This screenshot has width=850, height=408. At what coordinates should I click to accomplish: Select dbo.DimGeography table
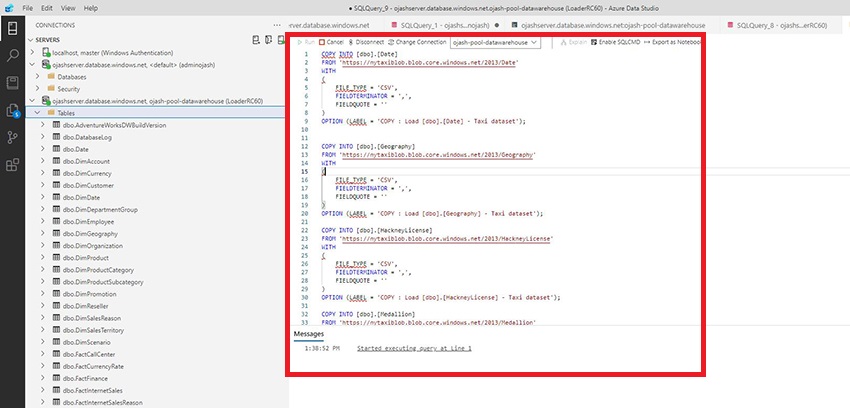pos(90,234)
